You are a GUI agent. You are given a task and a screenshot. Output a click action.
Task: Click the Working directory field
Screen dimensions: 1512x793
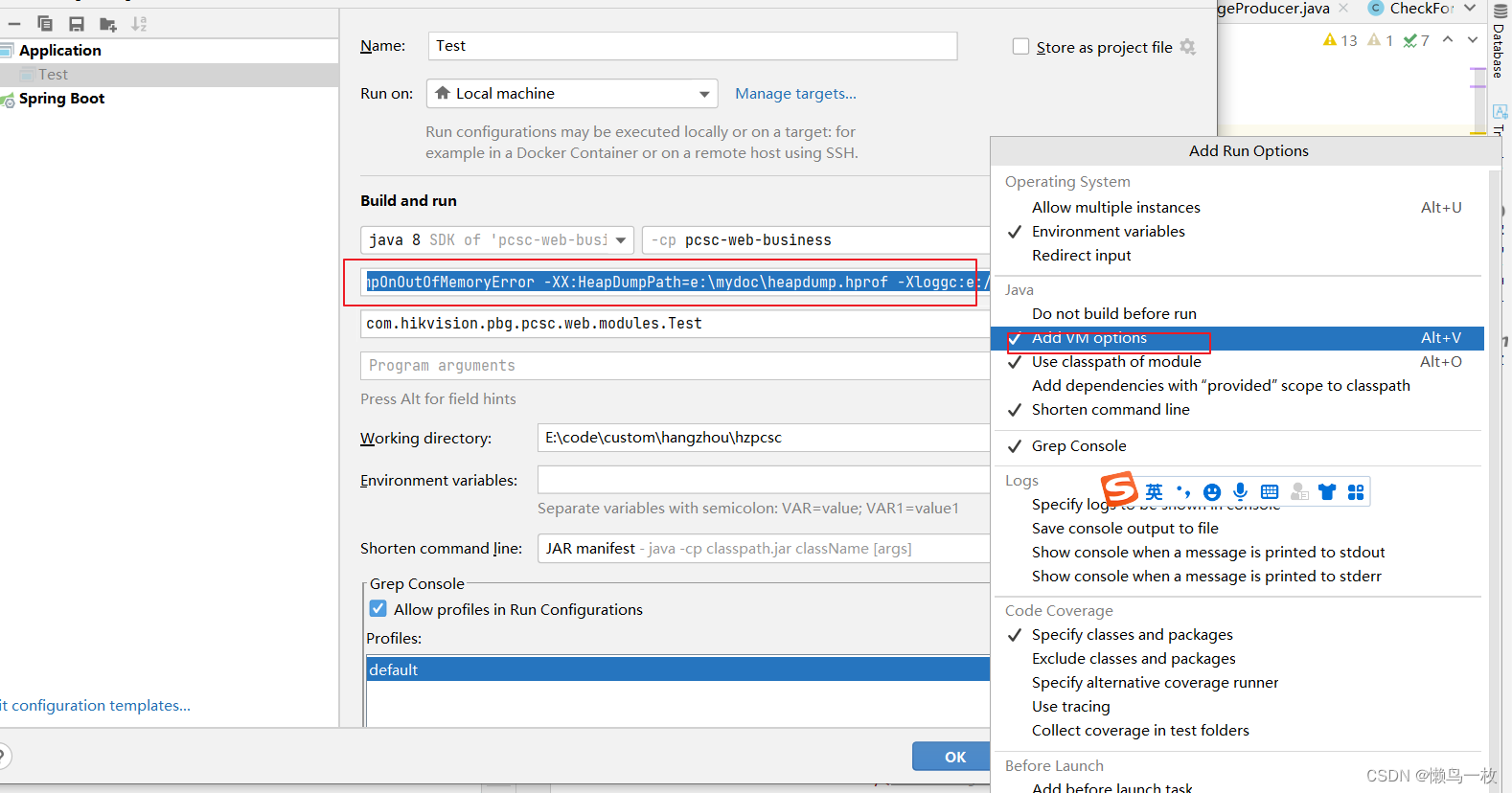tap(764, 438)
